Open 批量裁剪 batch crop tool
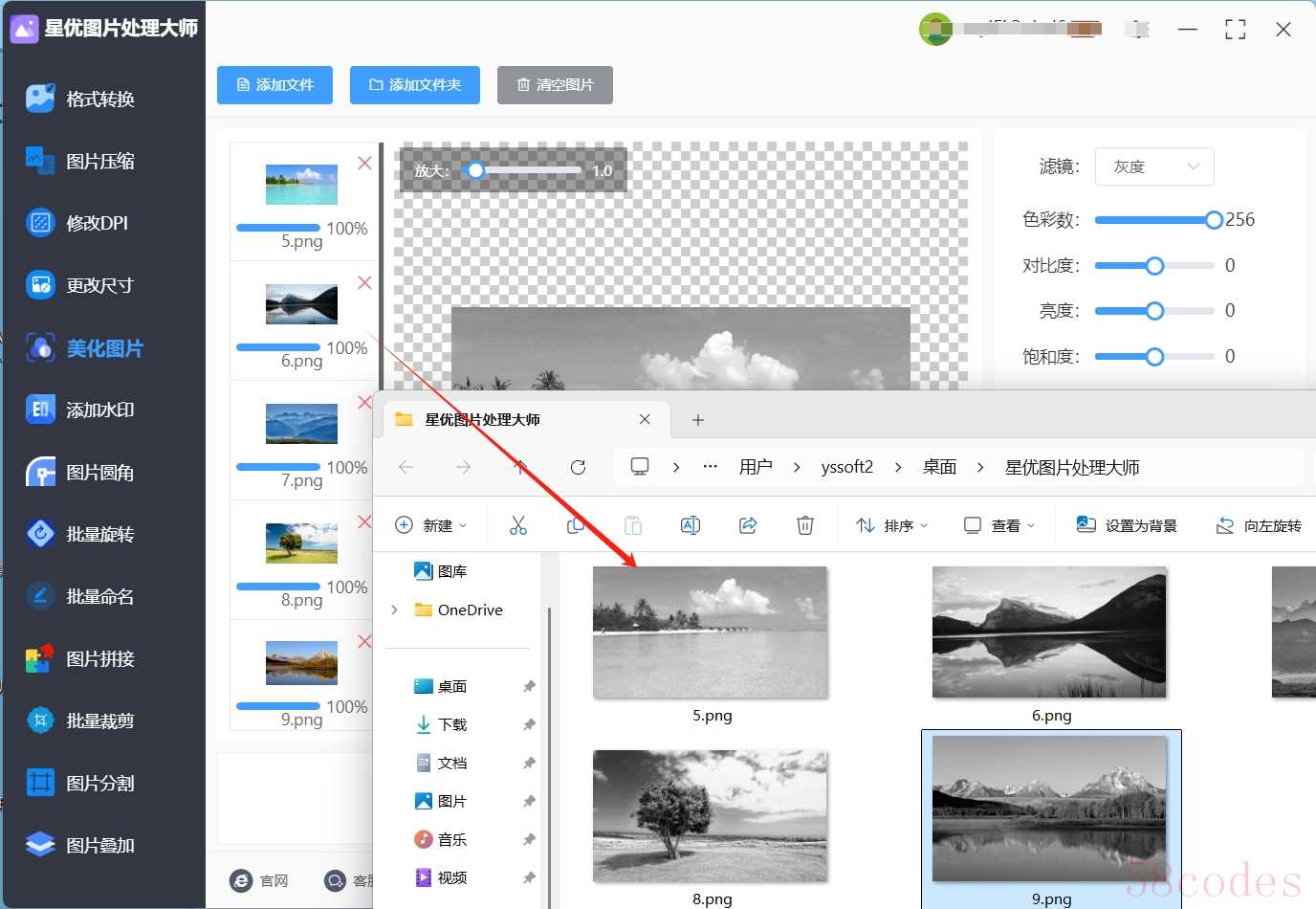 point(81,721)
